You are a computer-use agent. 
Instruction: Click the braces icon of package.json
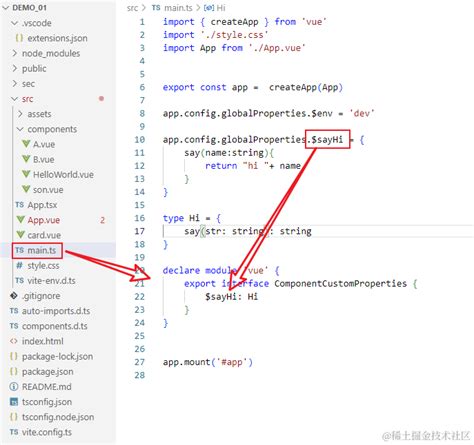(x=14, y=371)
